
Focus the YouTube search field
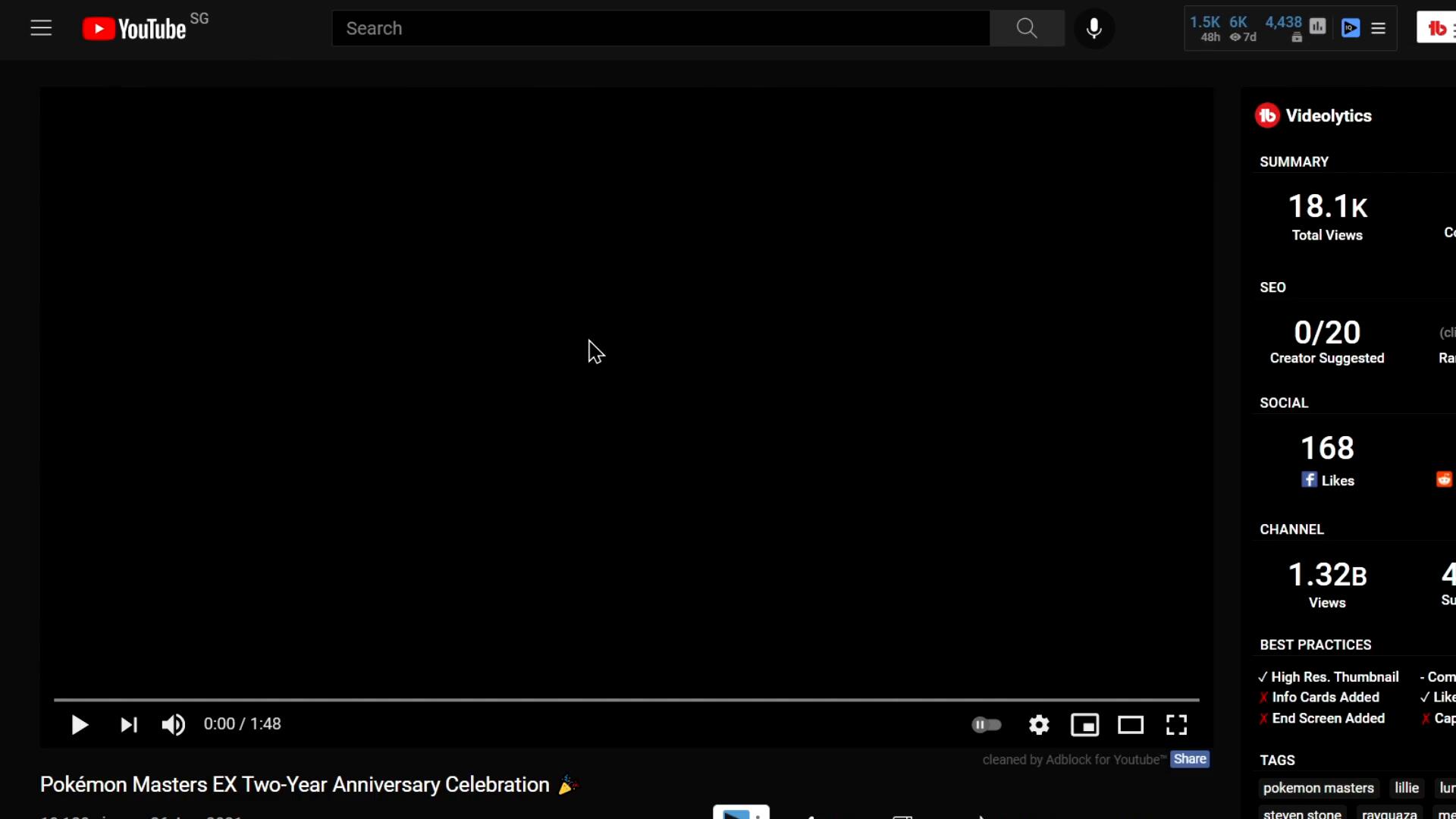coord(660,28)
